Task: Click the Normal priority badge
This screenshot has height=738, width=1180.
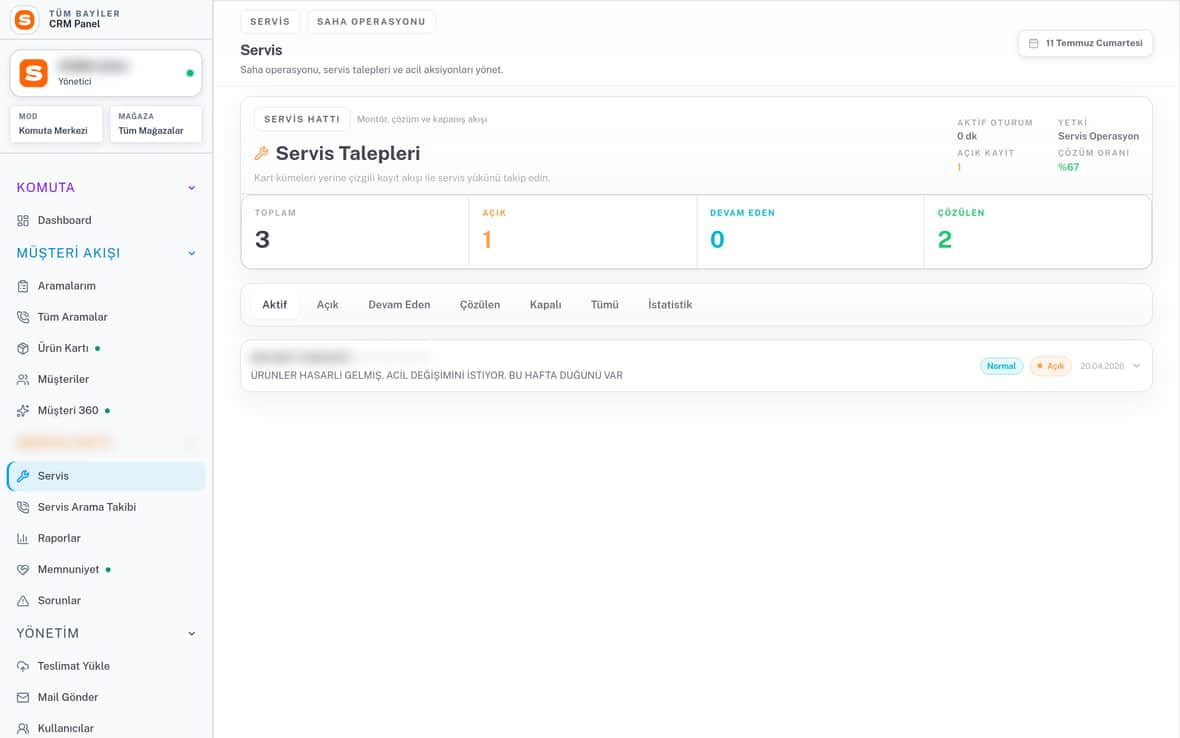Action: tap(1001, 366)
